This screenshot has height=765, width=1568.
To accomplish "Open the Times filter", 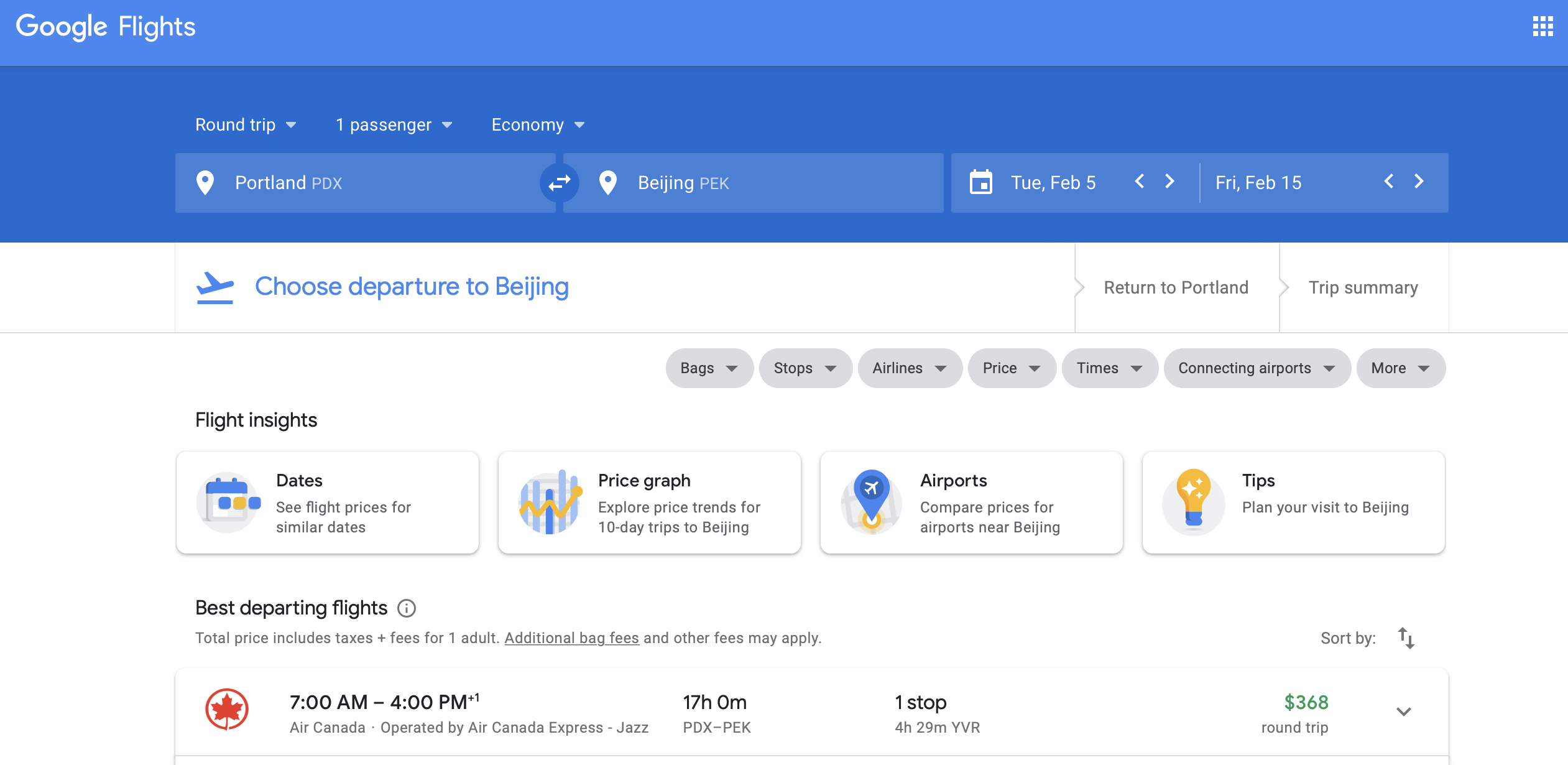I will click(1110, 368).
